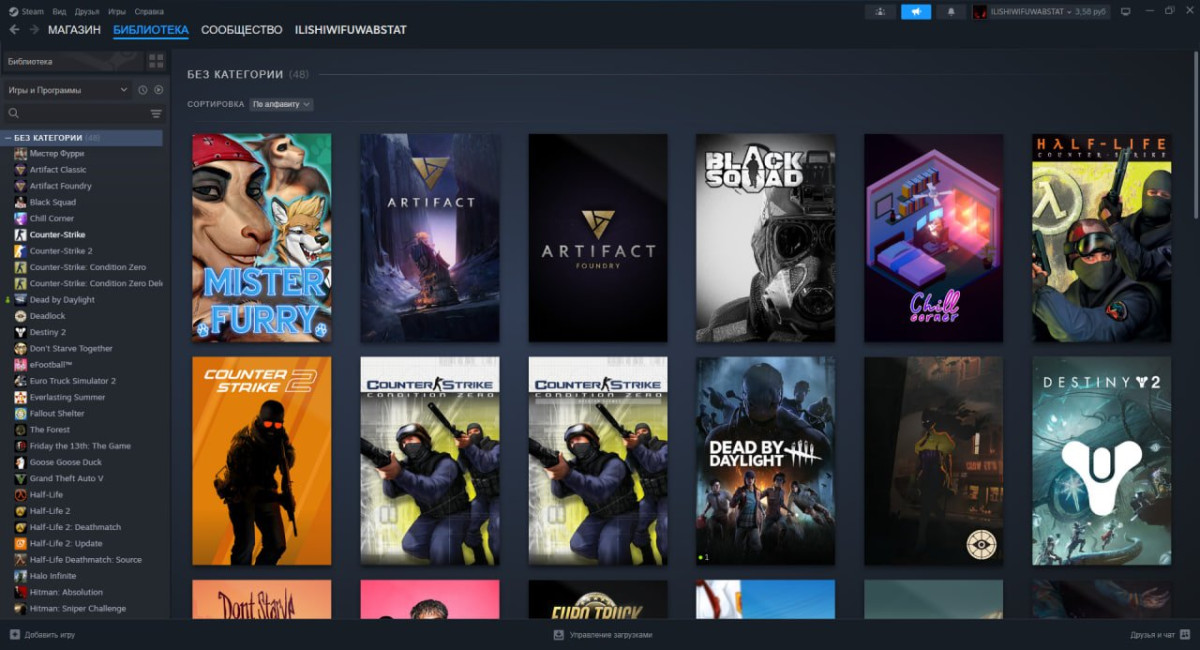Select Artifact Foundry in the sidebar
The width and height of the screenshot is (1200, 650).
60,186
